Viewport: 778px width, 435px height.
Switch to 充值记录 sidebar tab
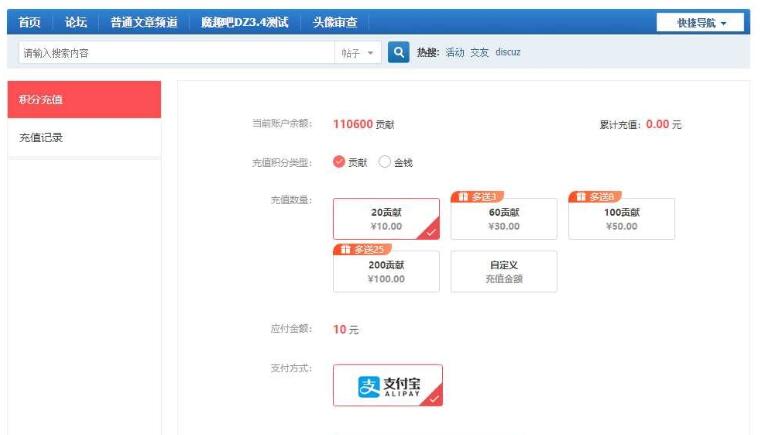pyautogui.click(x=41, y=138)
